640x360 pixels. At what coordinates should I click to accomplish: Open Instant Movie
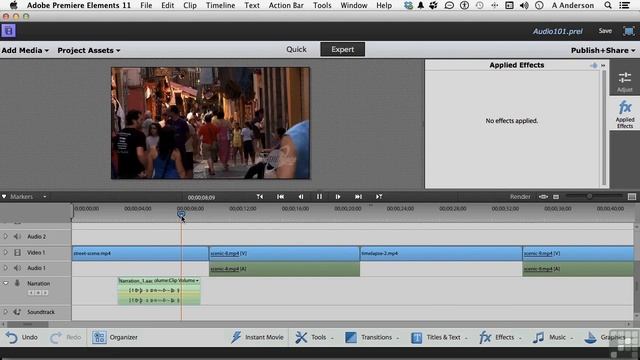257,337
